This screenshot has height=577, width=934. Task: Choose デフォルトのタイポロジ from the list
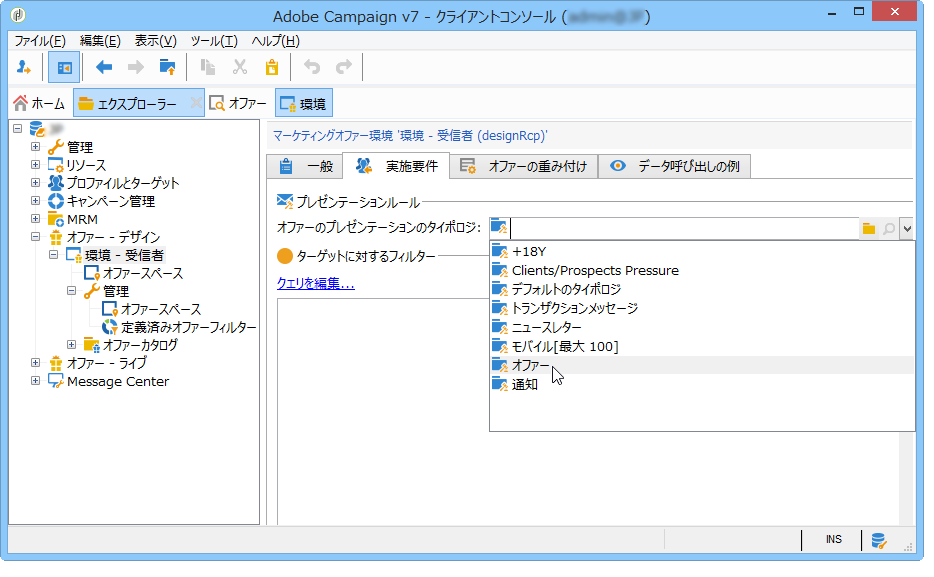[702, 289]
